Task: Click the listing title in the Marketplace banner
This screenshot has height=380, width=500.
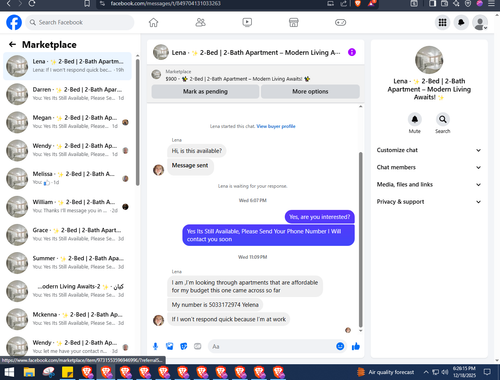Action: click(x=238, y=79)
